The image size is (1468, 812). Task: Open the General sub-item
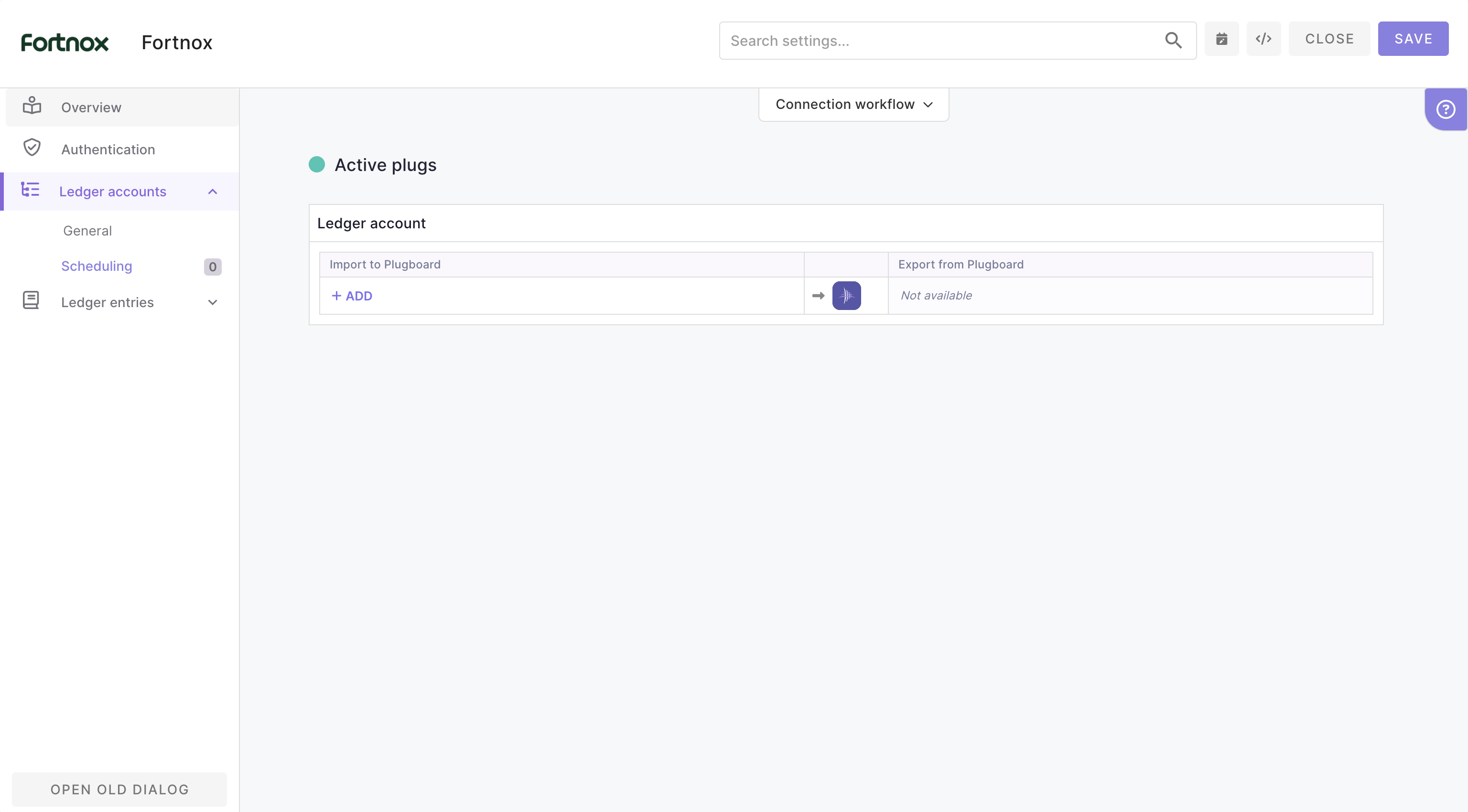pos(87,231)
